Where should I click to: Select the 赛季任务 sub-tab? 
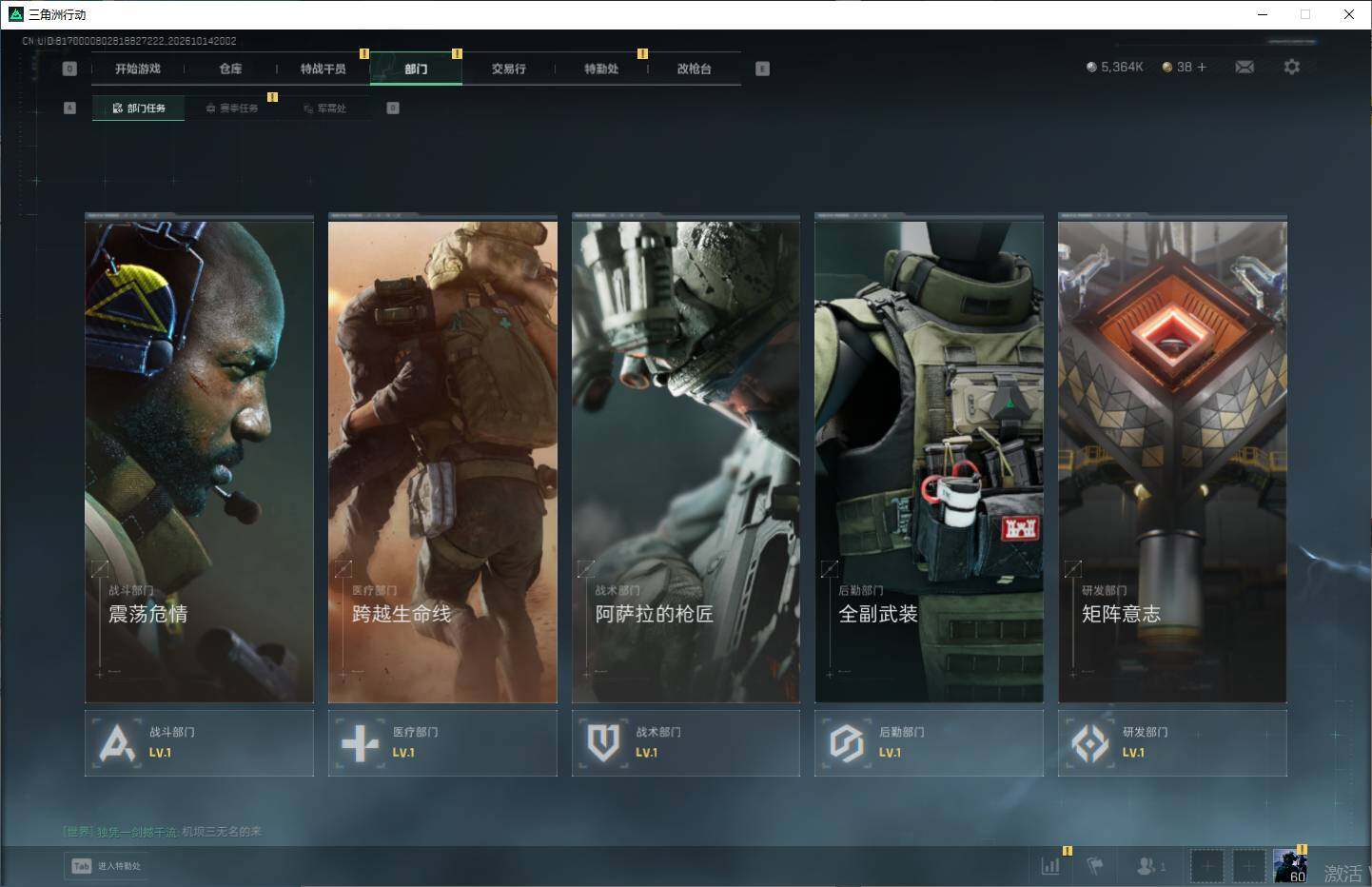pos(231,108)
